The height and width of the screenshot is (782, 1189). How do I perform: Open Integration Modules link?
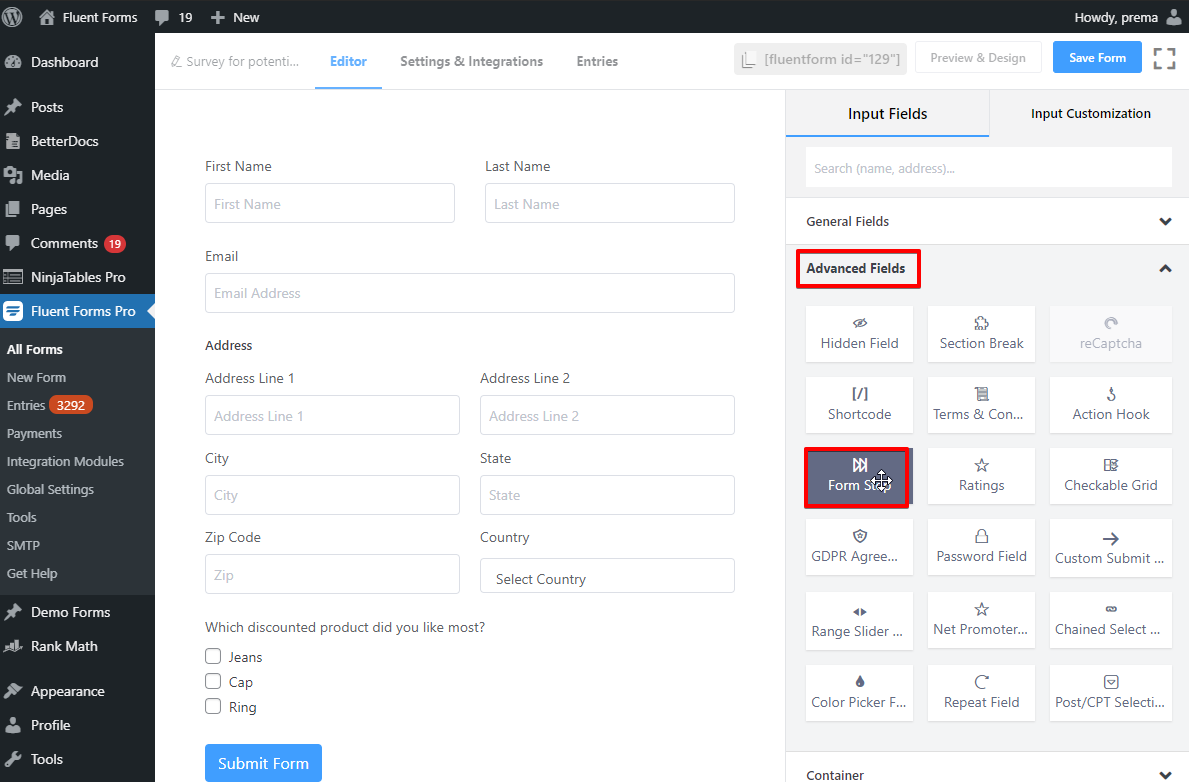coord(65,461)
